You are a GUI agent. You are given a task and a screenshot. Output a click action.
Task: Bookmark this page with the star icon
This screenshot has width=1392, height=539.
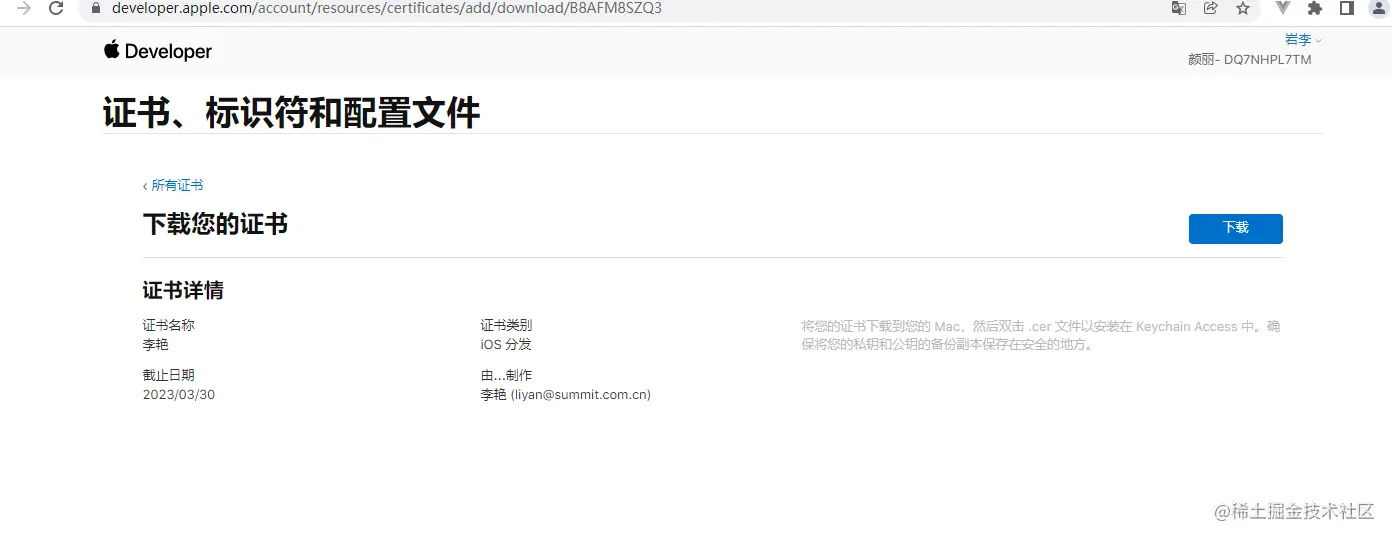(x=1243, y=8)
